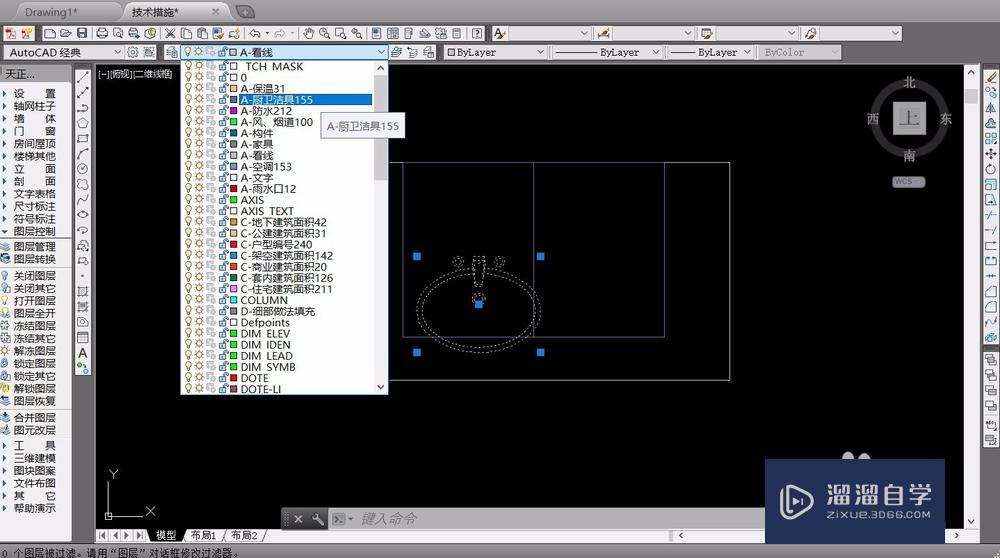Freeze layer Defpoints with sun icon
Viewport: 1000px width, 558px height.
coord(199,322)
